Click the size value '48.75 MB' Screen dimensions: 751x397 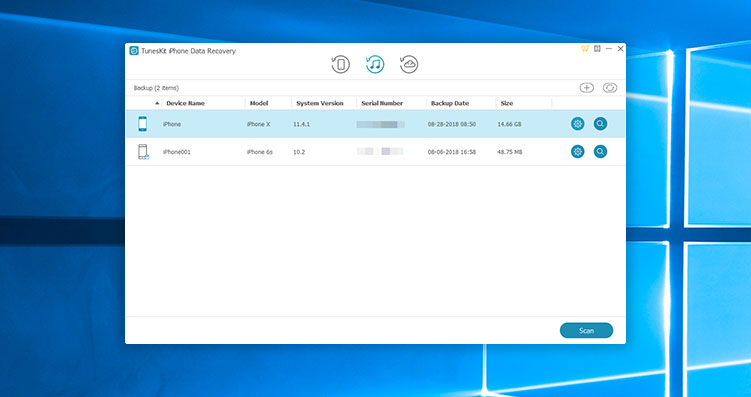(x=510, y=152)
